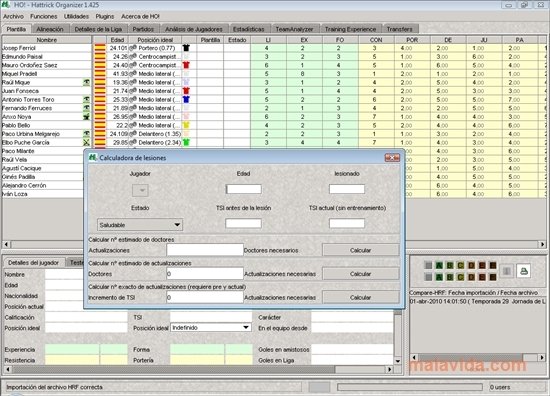550x396 pixels.
Task: Toggle group B in the lower group row
Action: point(450,277)
